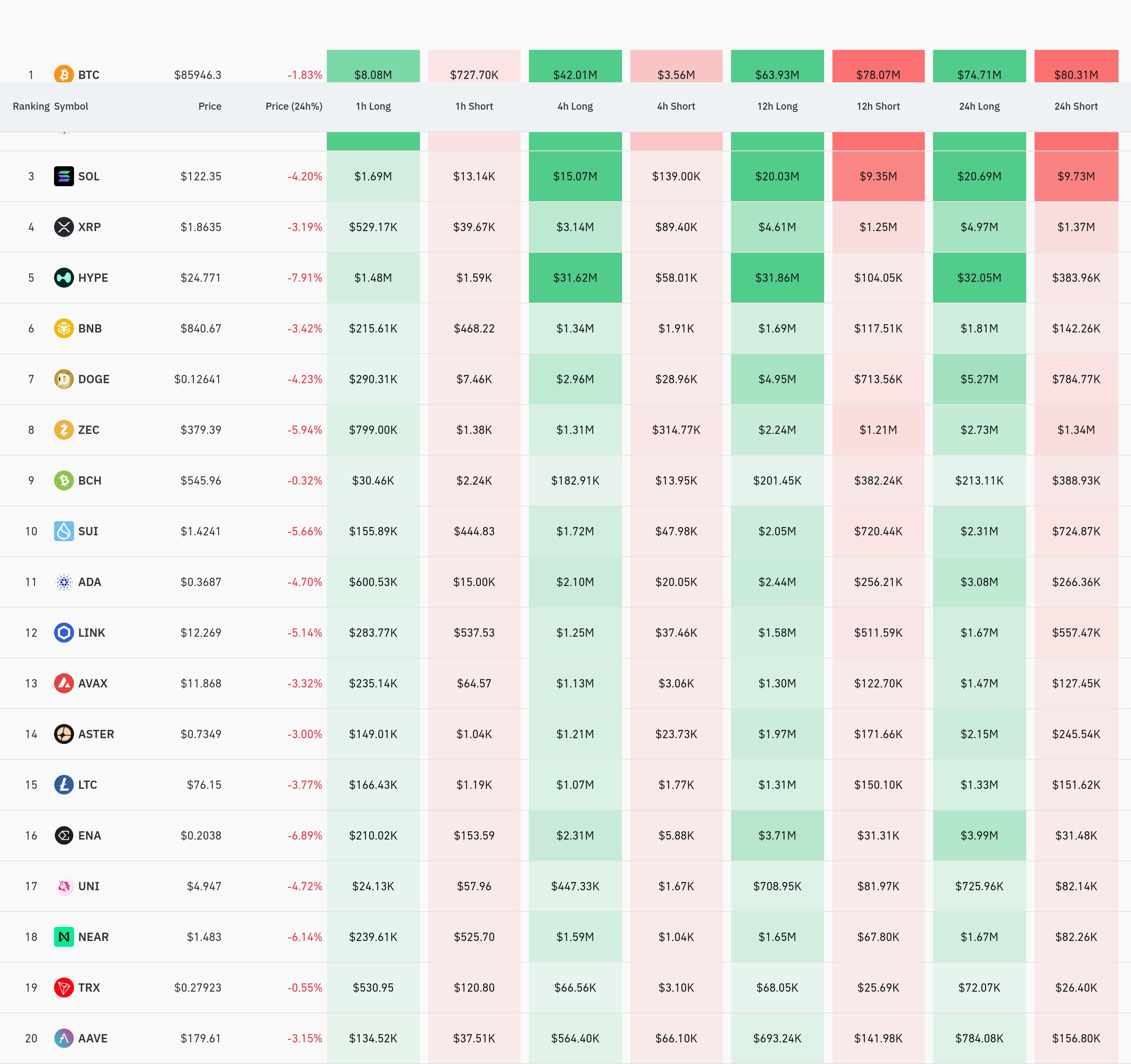Click the BTC coin icon
This screenshot has width=1131, height=1064.
coord(64,74)
